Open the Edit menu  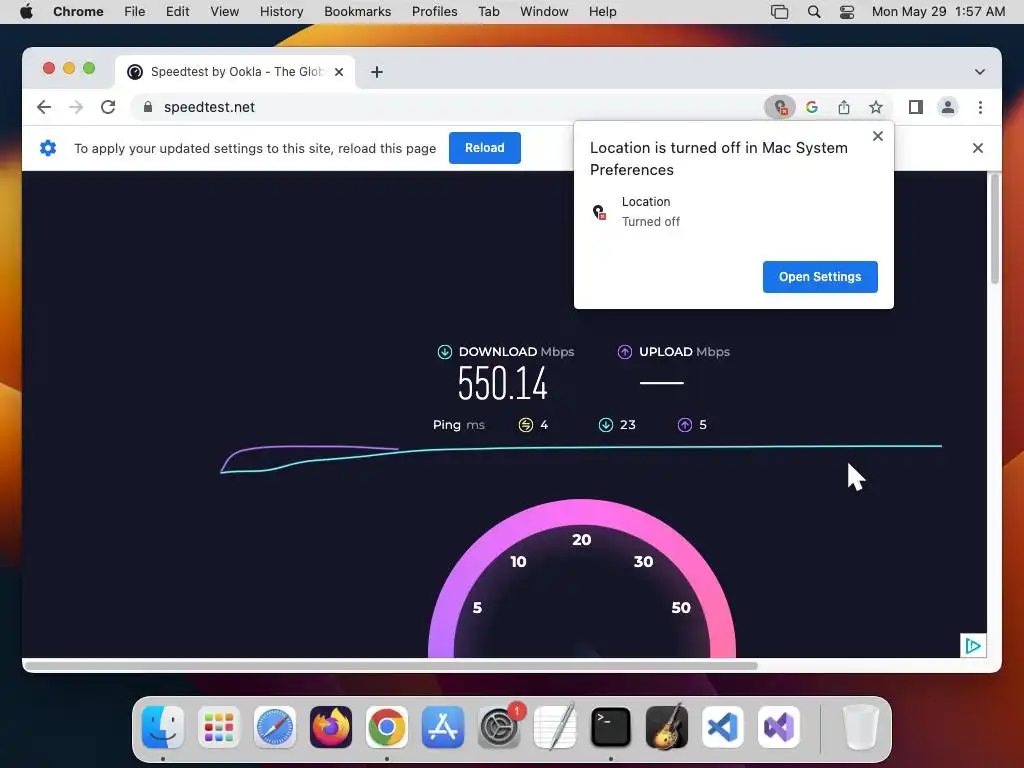[178, 12]
